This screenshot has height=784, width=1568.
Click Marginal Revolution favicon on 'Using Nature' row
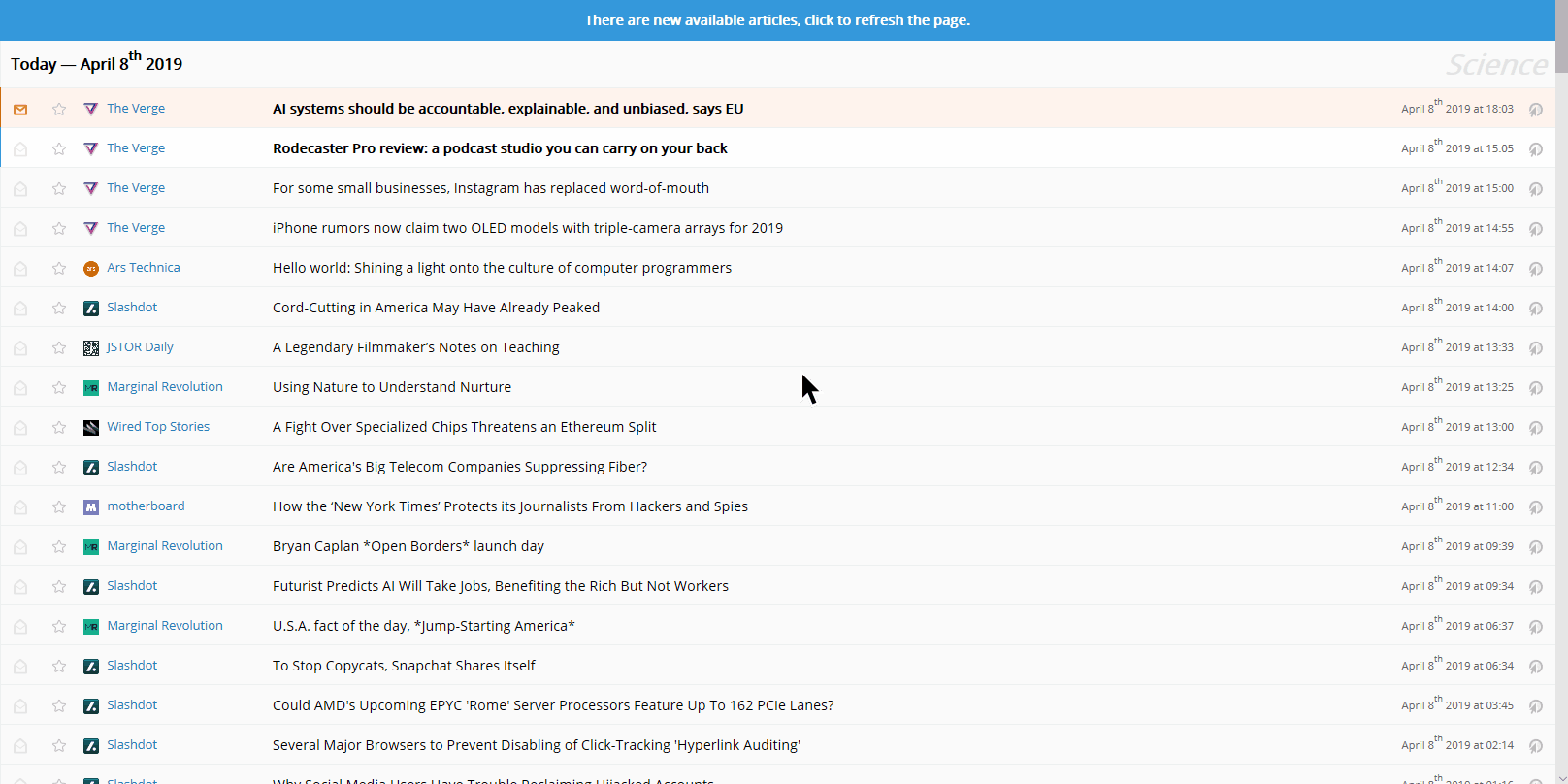point(91,388)
